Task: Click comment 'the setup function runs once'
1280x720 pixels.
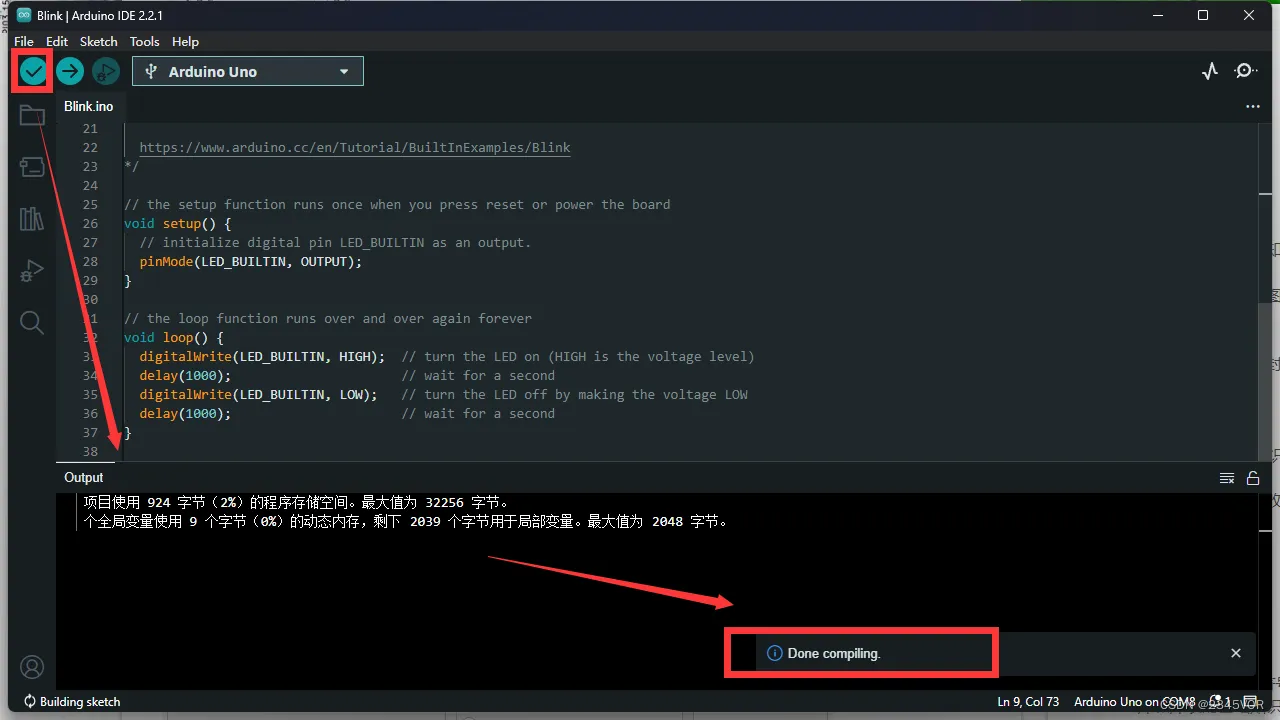Action: point(397,205)
